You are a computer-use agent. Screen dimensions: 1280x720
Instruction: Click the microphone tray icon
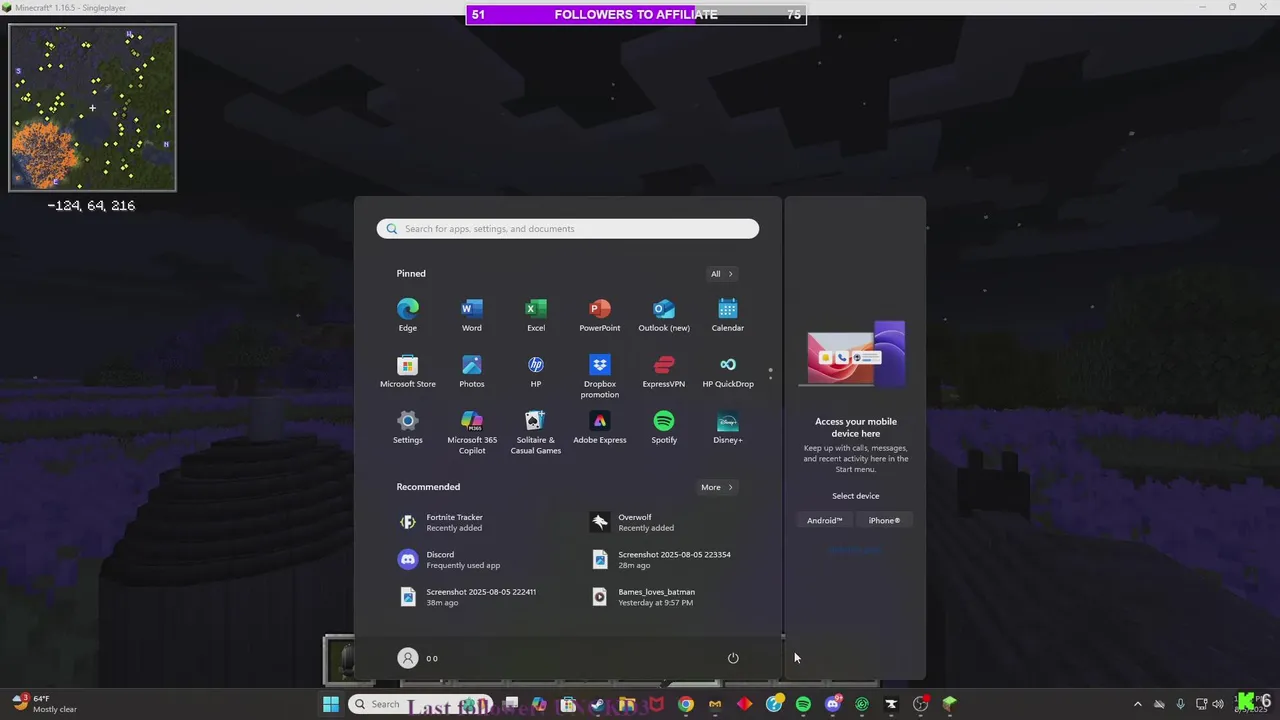point(1181,704)
